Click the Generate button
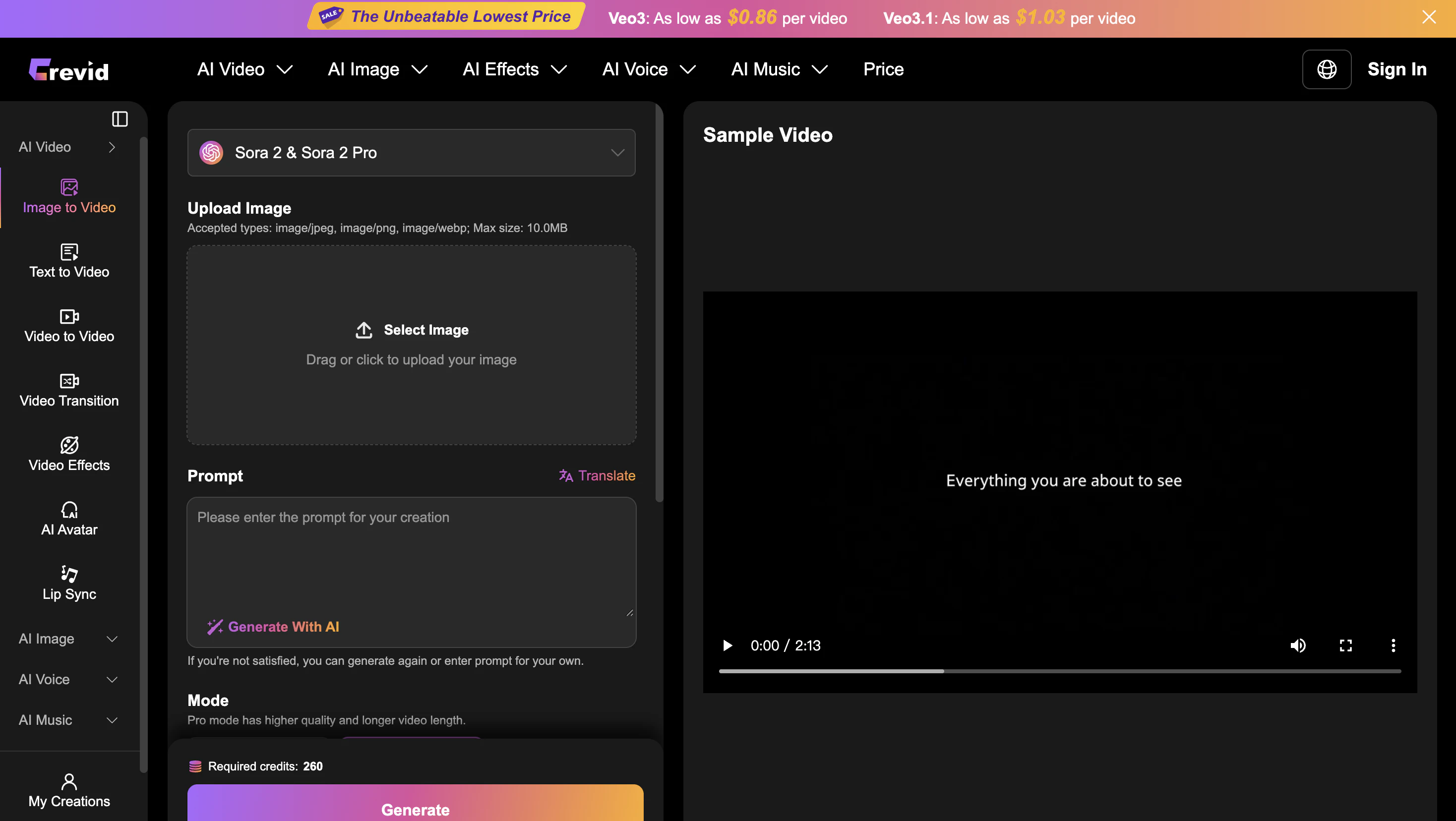 point(416,809)
